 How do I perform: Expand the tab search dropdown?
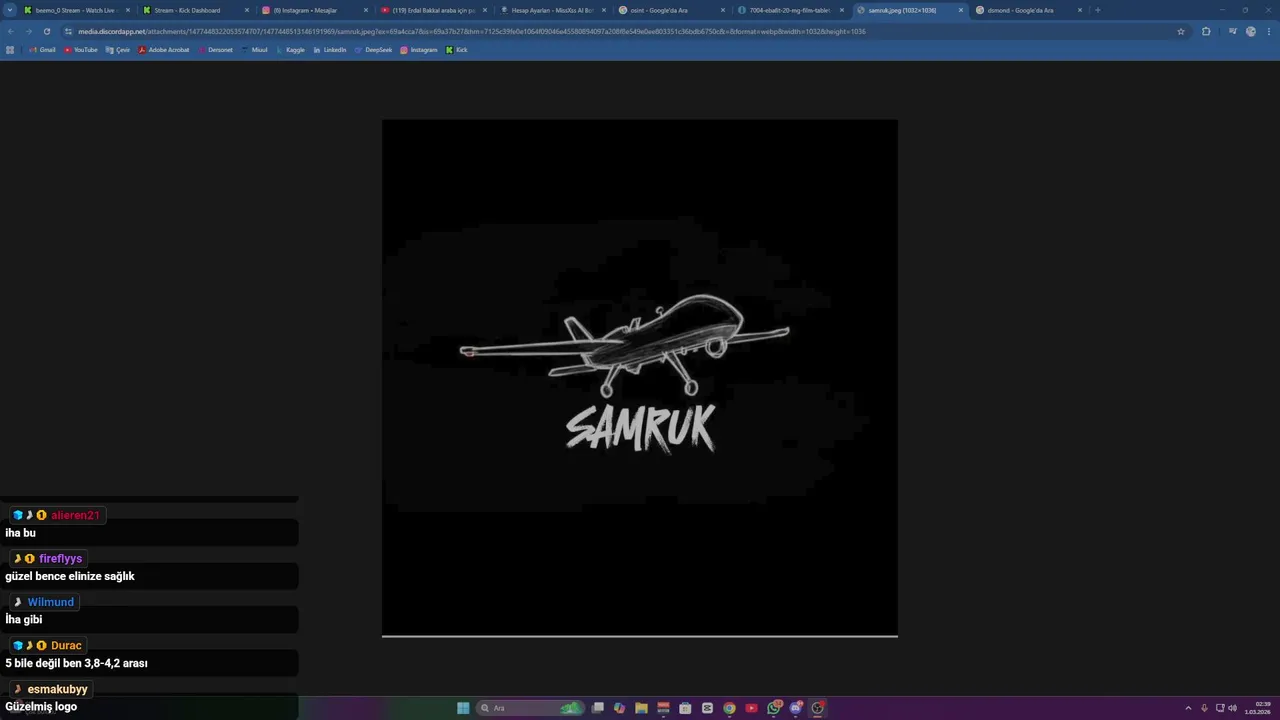click(10, 10)
